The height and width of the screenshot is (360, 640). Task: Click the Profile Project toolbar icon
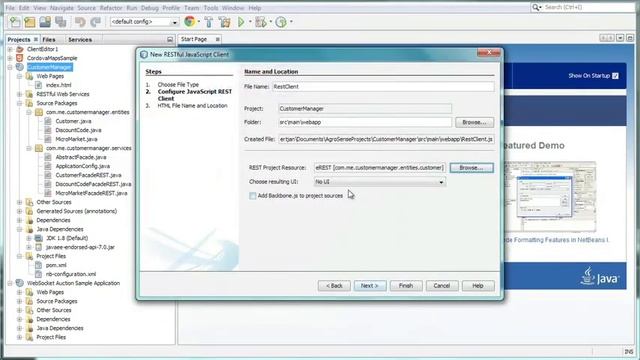coord(281,22)
